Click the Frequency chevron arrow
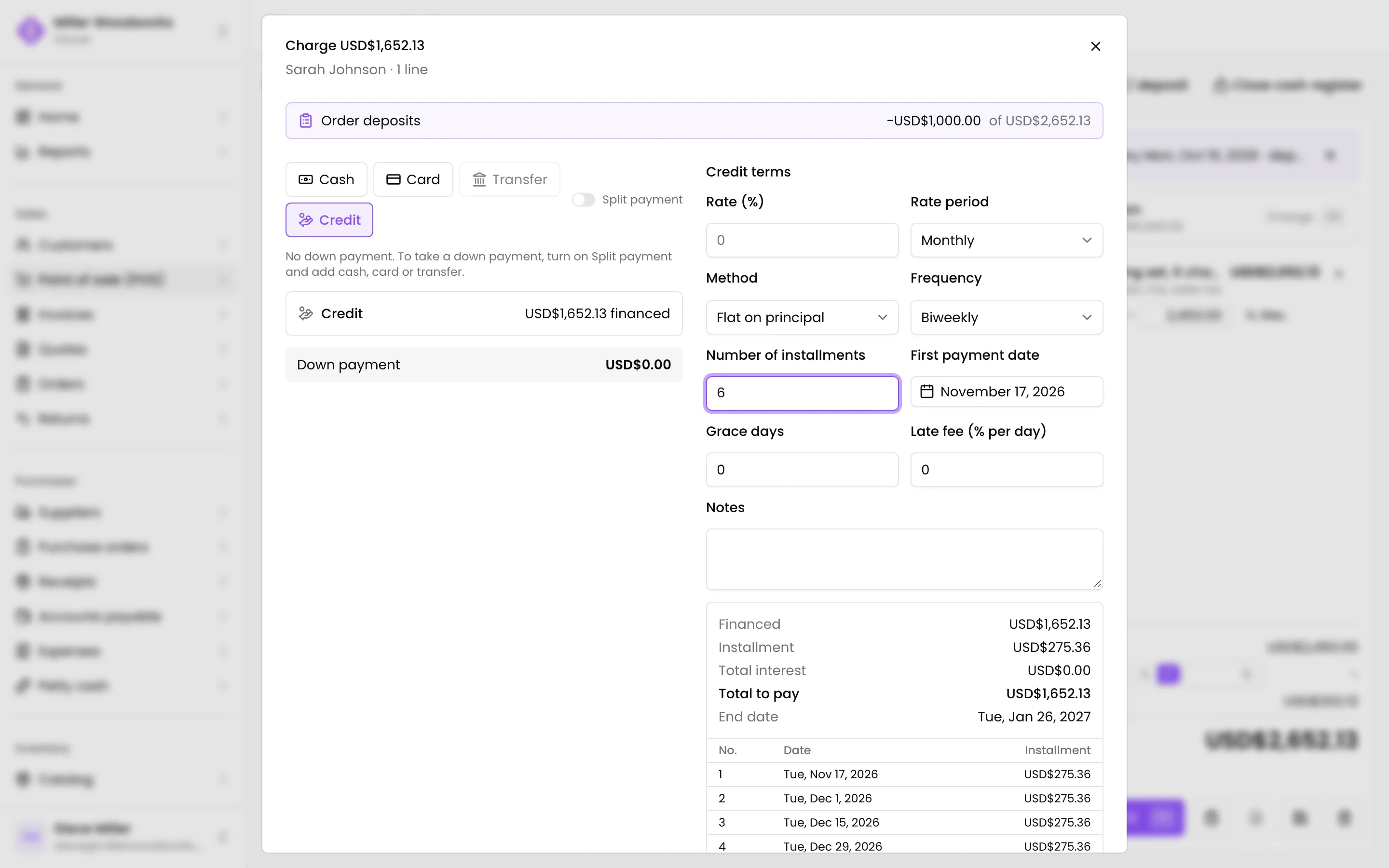 pos(1087,317)
